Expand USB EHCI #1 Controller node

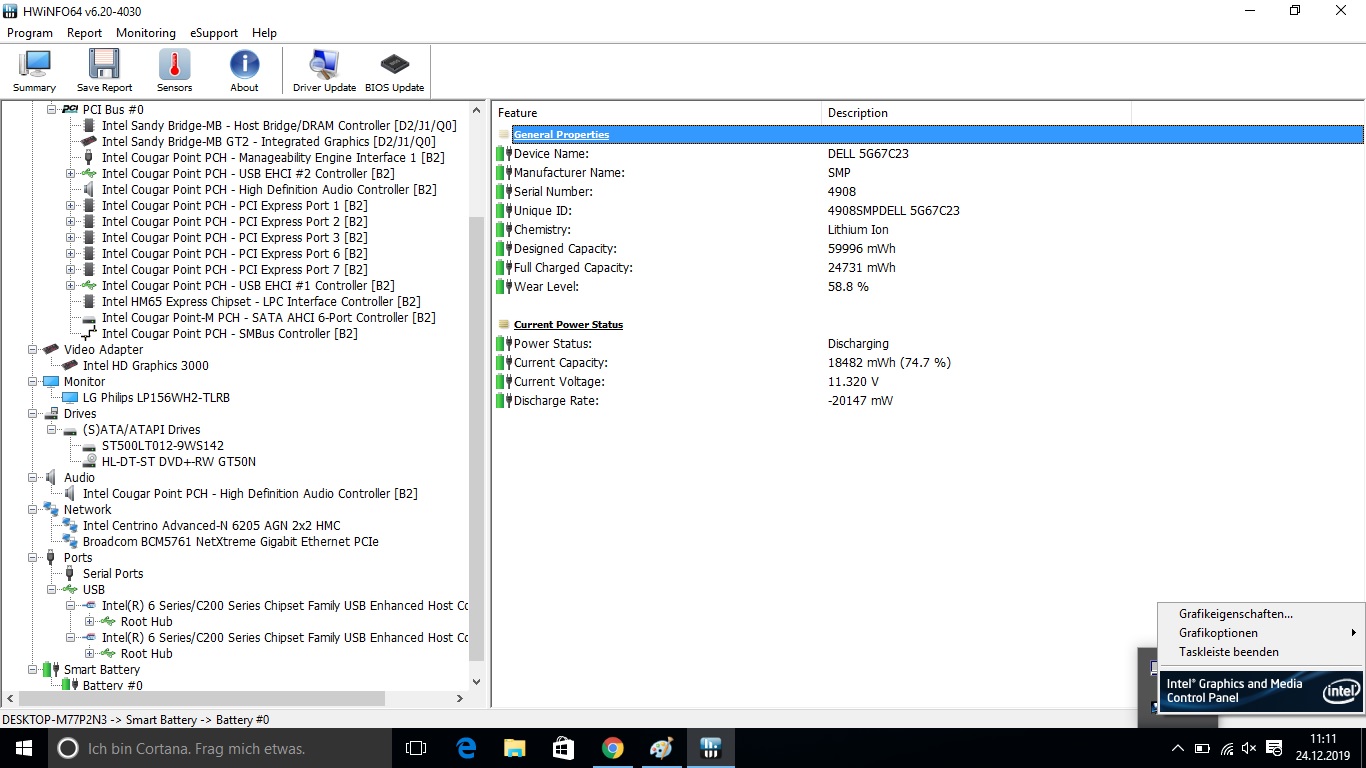point(71,285)
